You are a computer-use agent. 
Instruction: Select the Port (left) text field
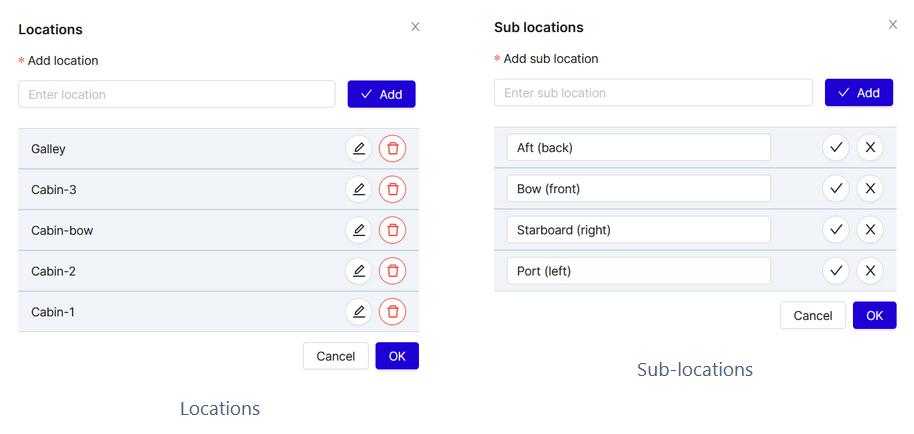[638, 271]
